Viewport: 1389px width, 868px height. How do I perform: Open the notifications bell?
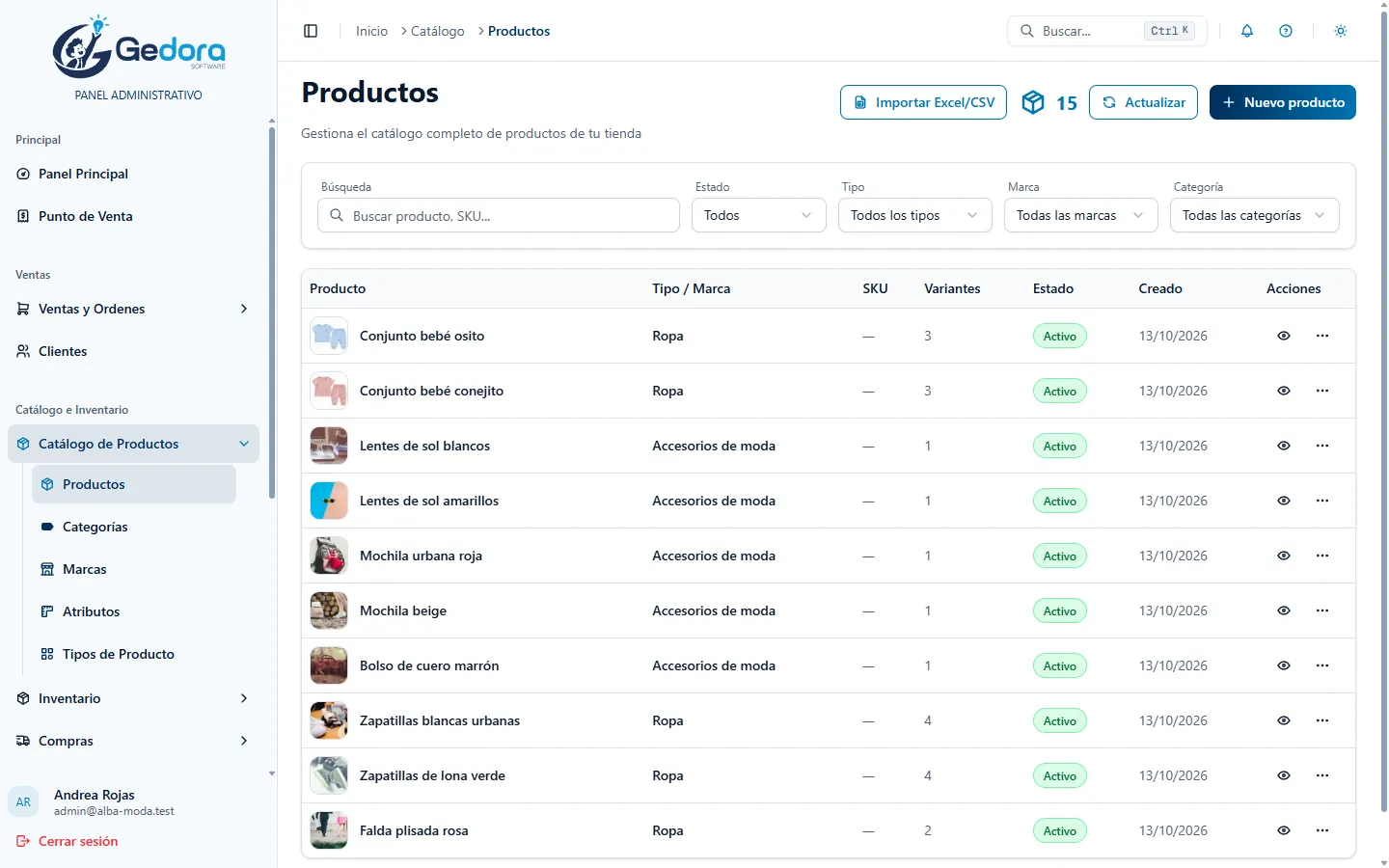click(x=1247, y=31)
